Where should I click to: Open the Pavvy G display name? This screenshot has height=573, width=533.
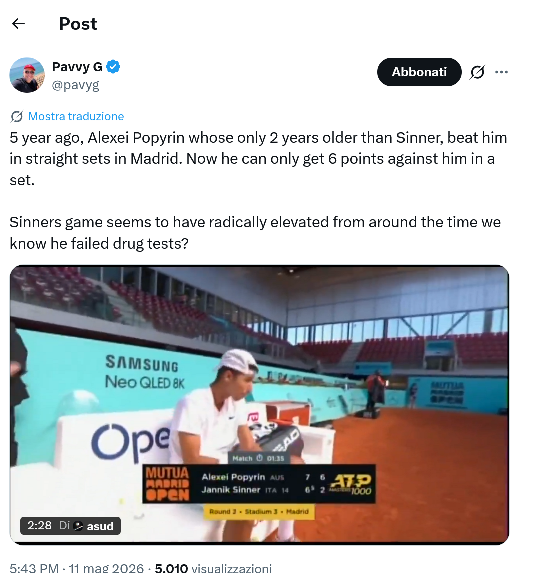[x=77, y=67]
